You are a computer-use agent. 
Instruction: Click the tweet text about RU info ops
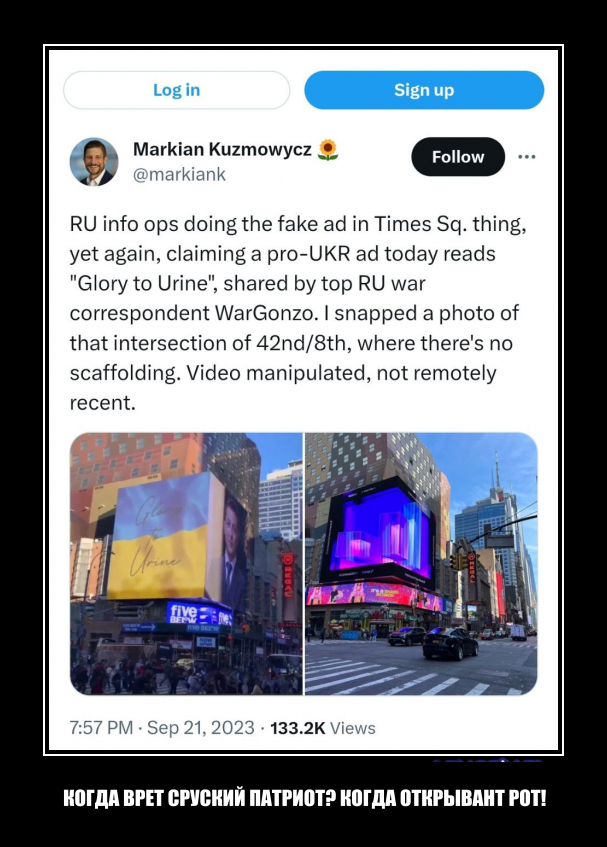(x=298, y=313)
